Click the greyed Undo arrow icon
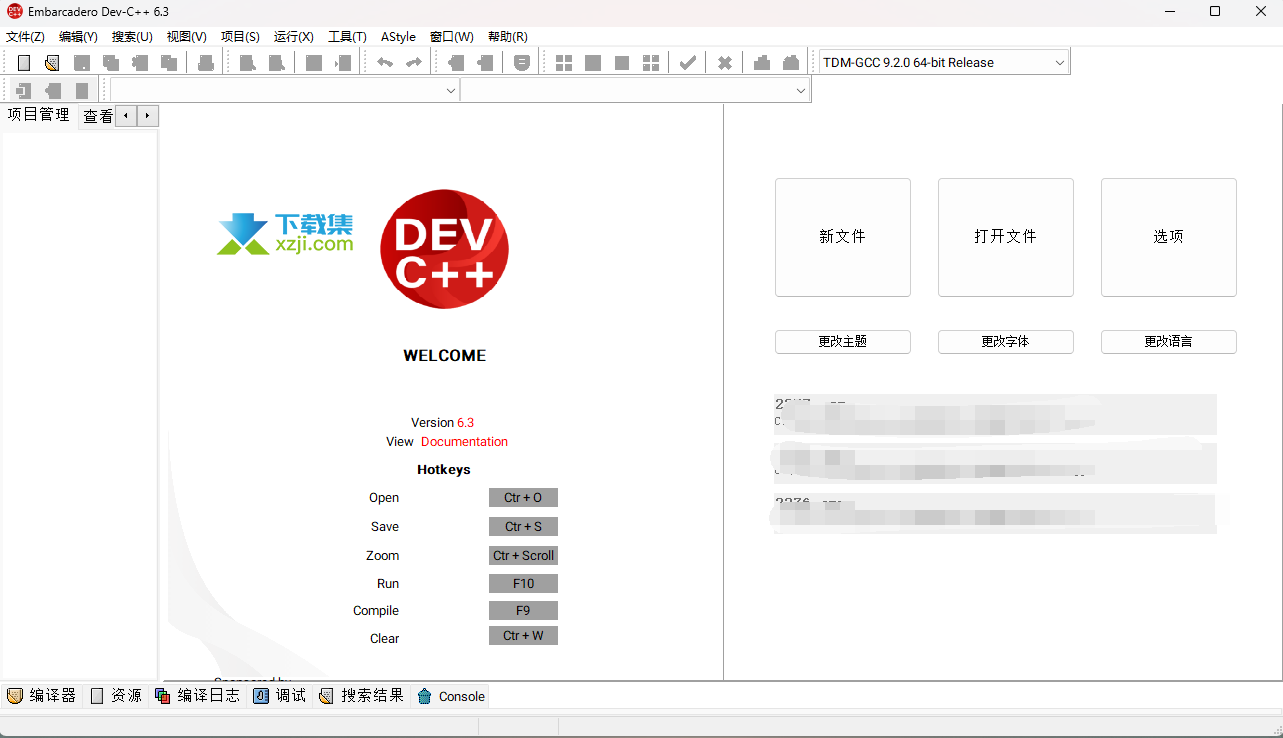 pyautogui.click(x=385, y=63)
